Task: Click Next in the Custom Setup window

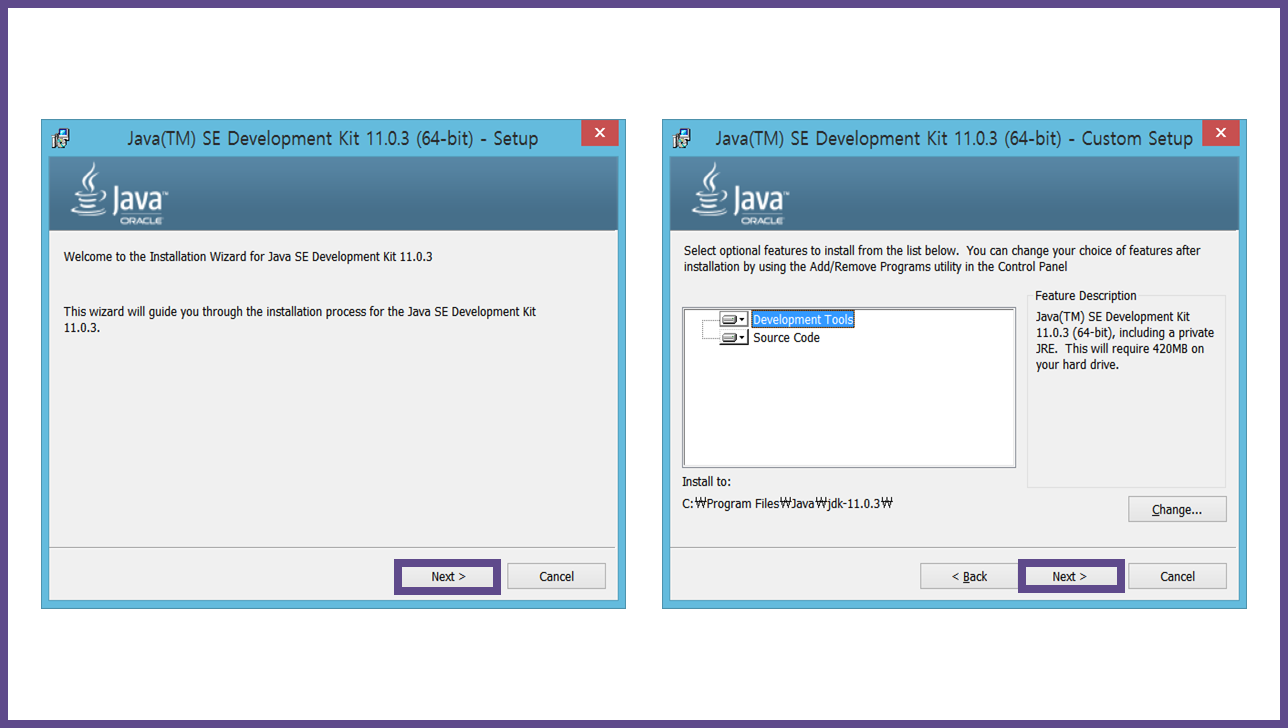Action: point(1070,576)
